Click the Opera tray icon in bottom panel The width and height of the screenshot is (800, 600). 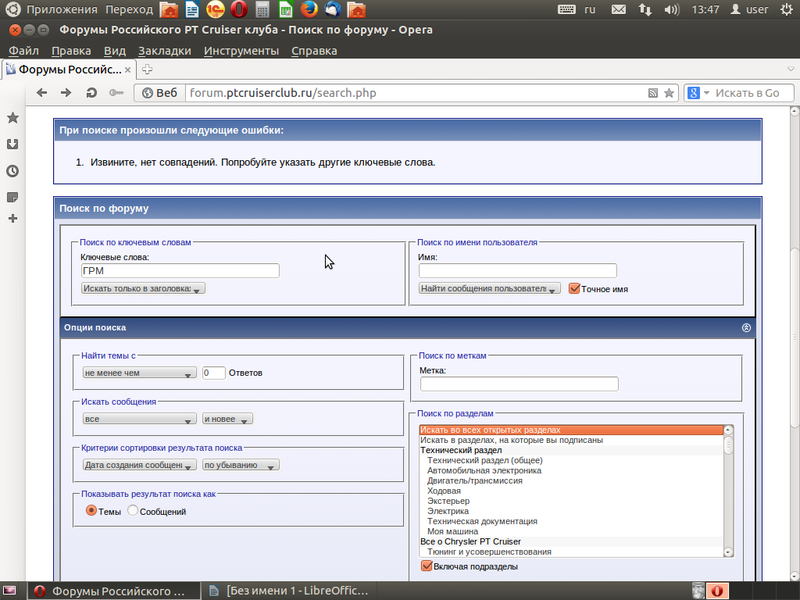tap(717, 591)
